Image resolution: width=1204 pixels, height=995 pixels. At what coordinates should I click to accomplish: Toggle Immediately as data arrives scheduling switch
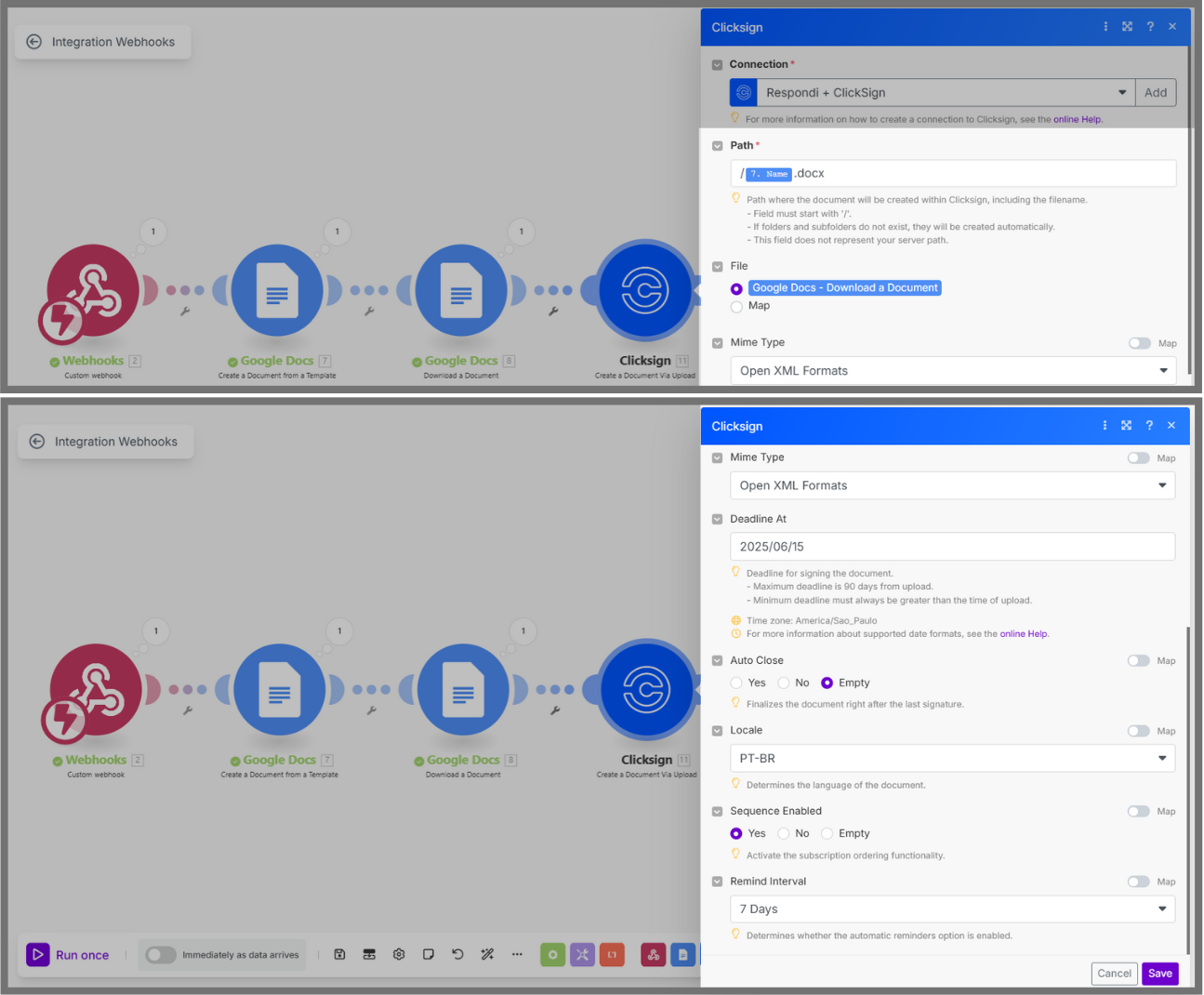pos(161,954)
